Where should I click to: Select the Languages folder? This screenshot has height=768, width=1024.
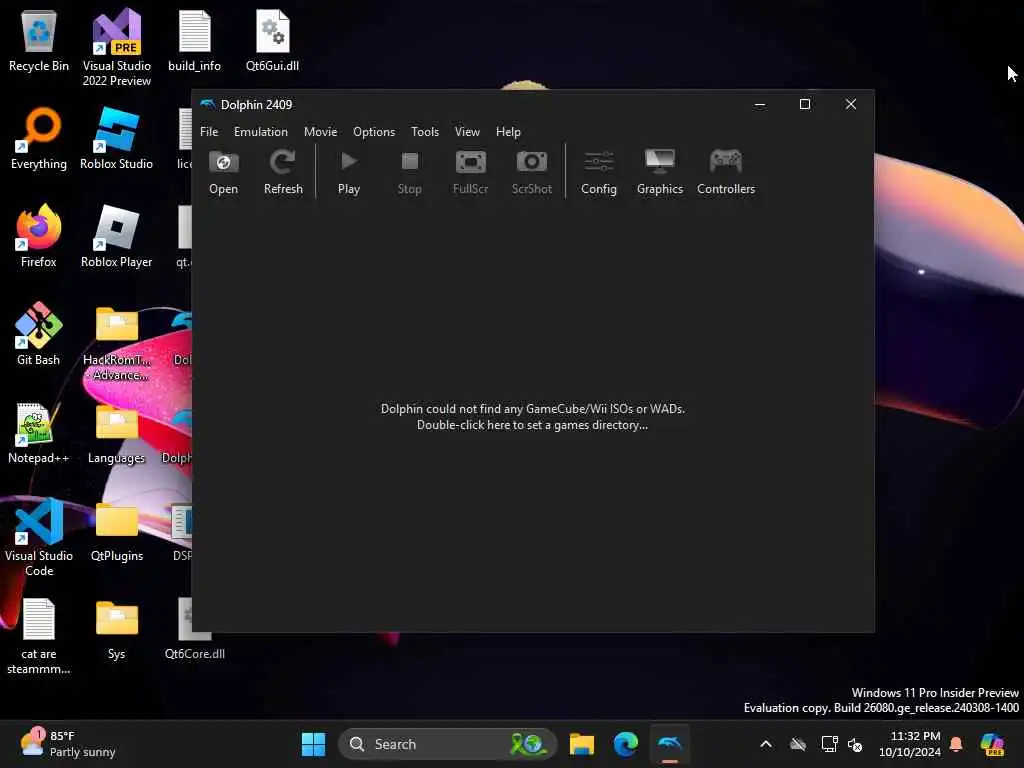(116, 433)
